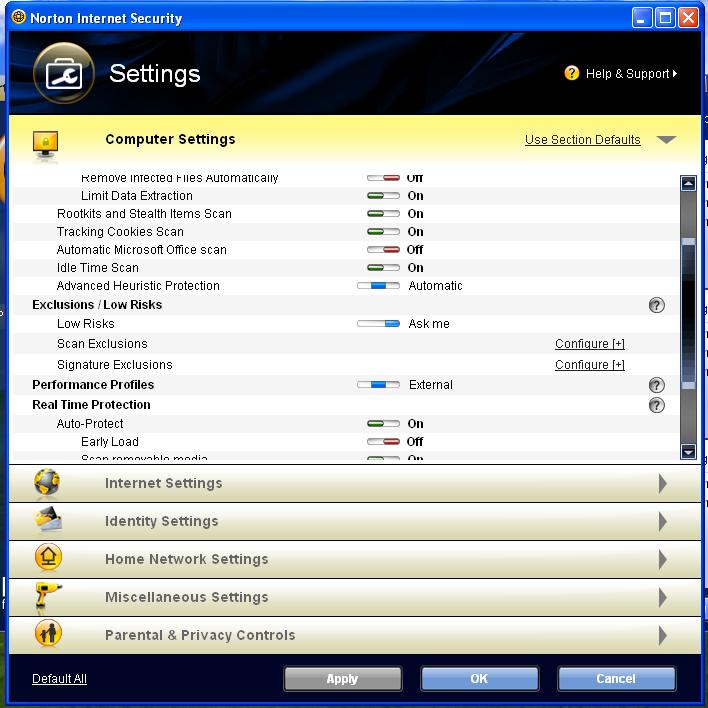Click the Real Time Protection heading
Image resolution: width=708 pixels, height=708 pixels.
(x=91, y=405)
